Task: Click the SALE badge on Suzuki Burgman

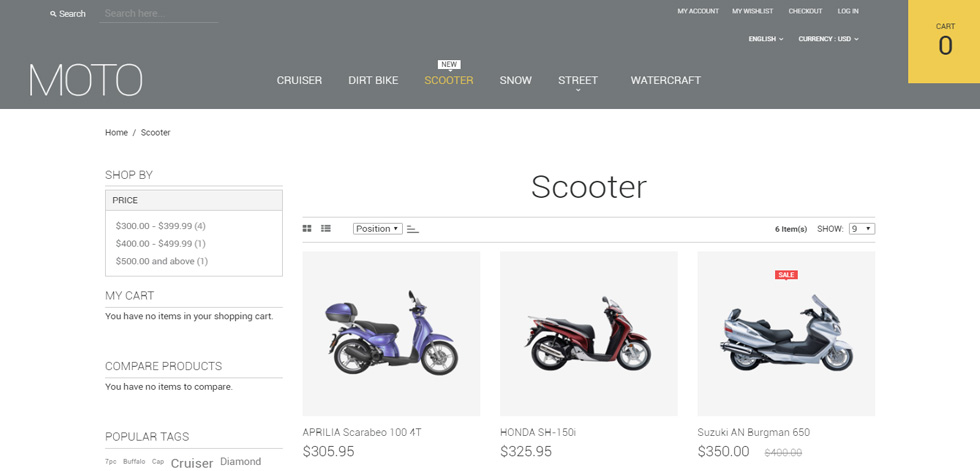Action: 786,275
